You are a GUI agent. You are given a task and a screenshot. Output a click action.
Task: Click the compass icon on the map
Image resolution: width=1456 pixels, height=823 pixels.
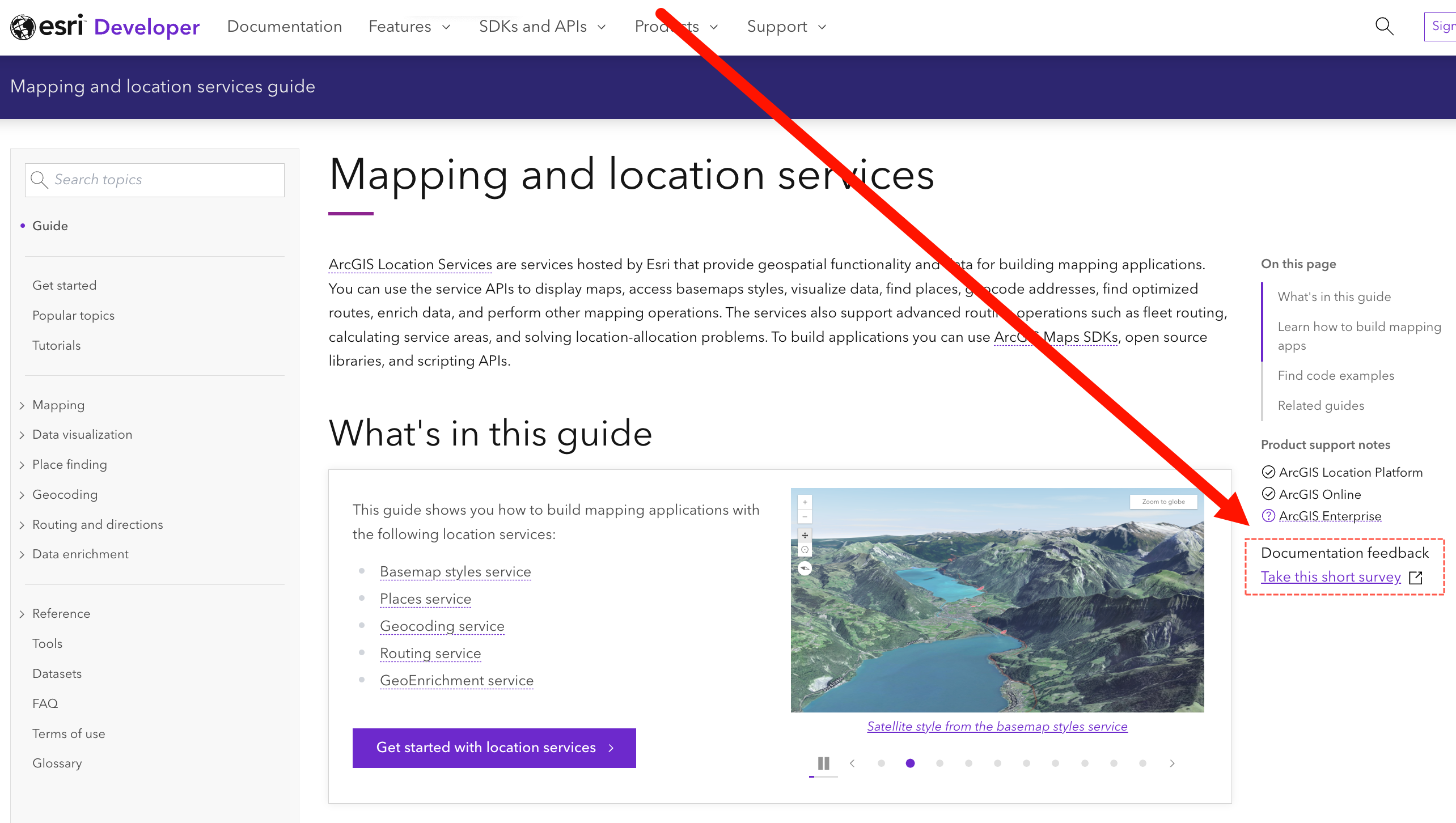tap(805, 569)
